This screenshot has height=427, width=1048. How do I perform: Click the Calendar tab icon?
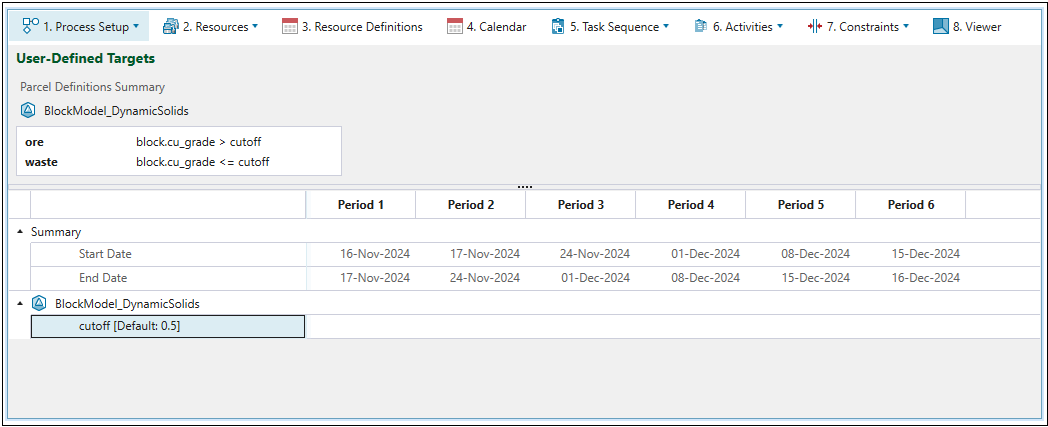pos(455,26)
